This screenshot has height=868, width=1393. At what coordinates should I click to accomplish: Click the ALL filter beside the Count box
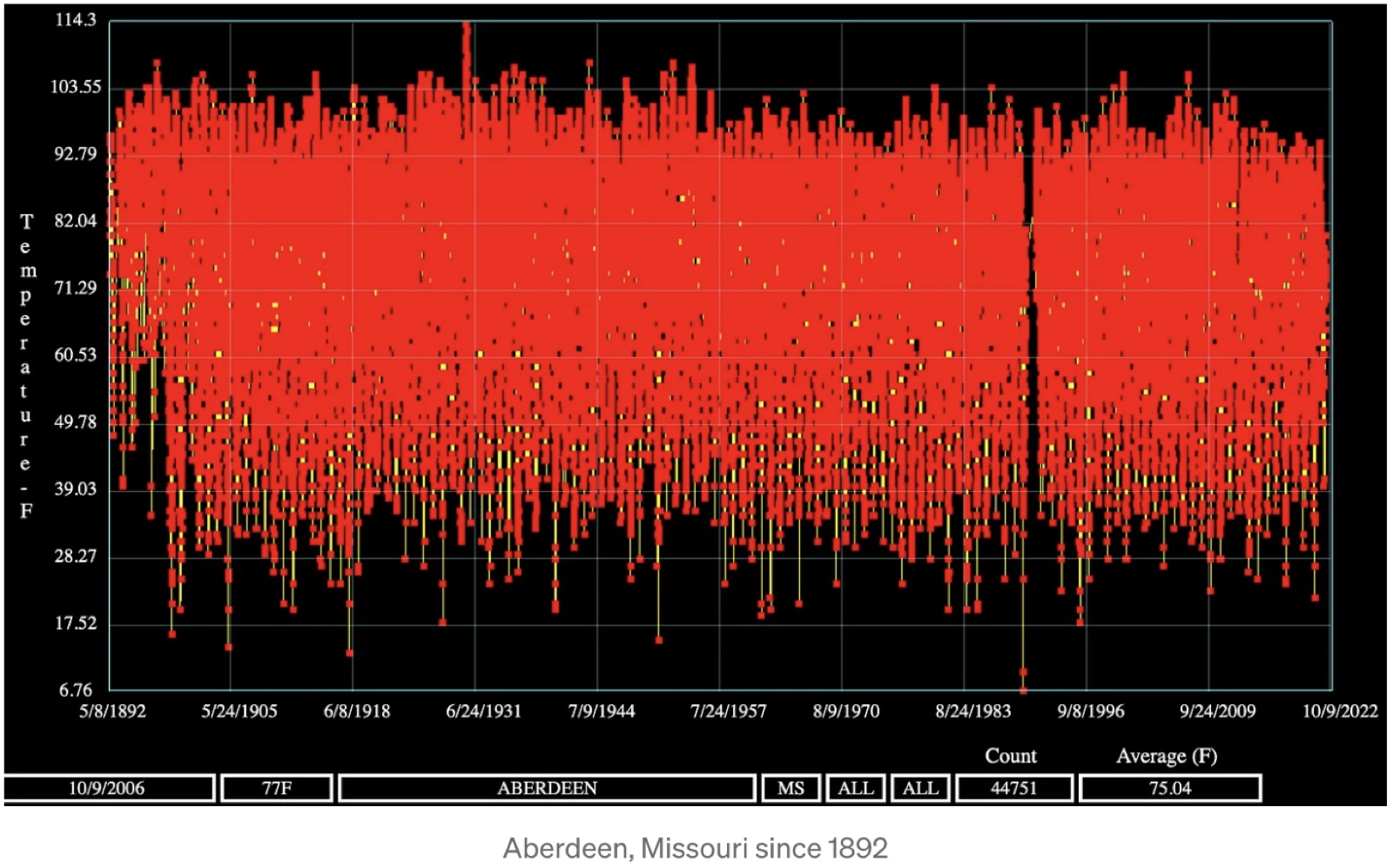[x=920, y=788]
